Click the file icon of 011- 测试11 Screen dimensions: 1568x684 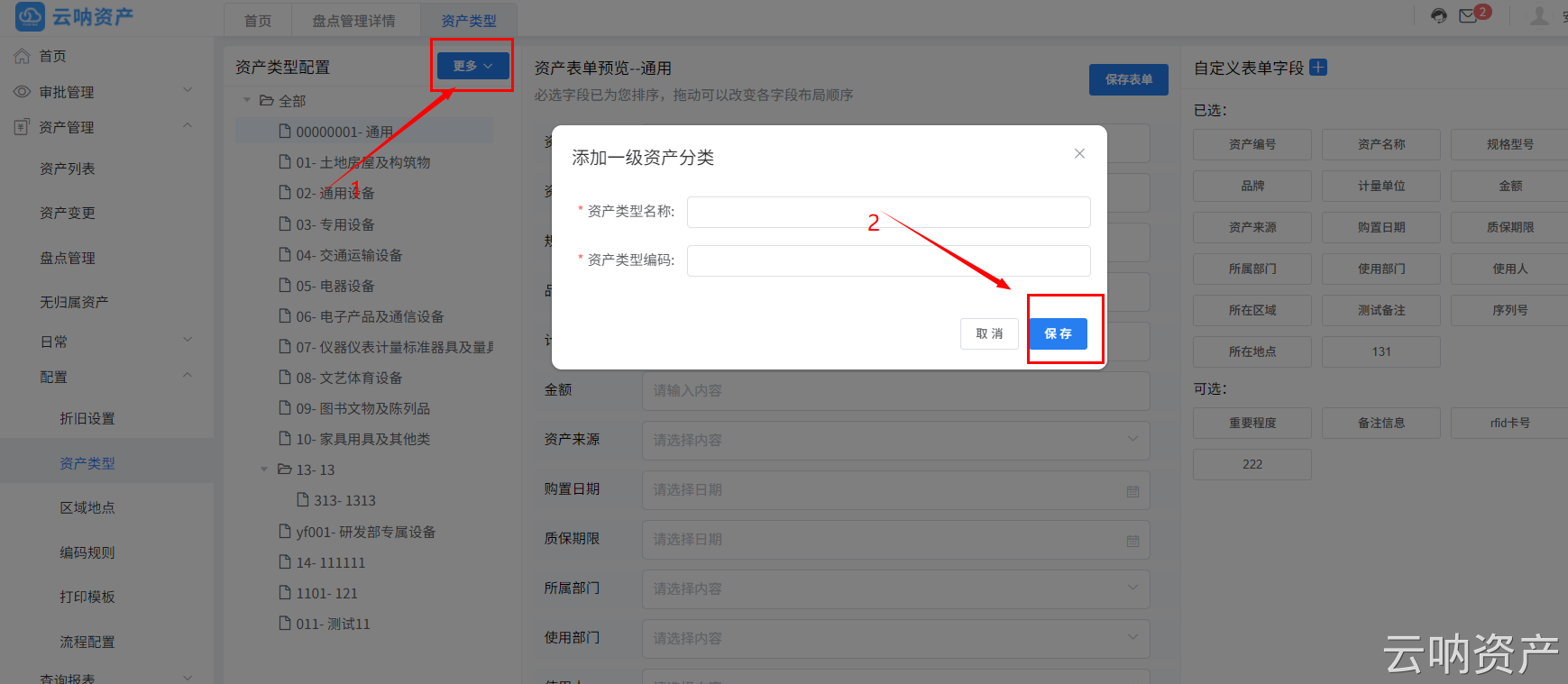(x=285, y=624)
